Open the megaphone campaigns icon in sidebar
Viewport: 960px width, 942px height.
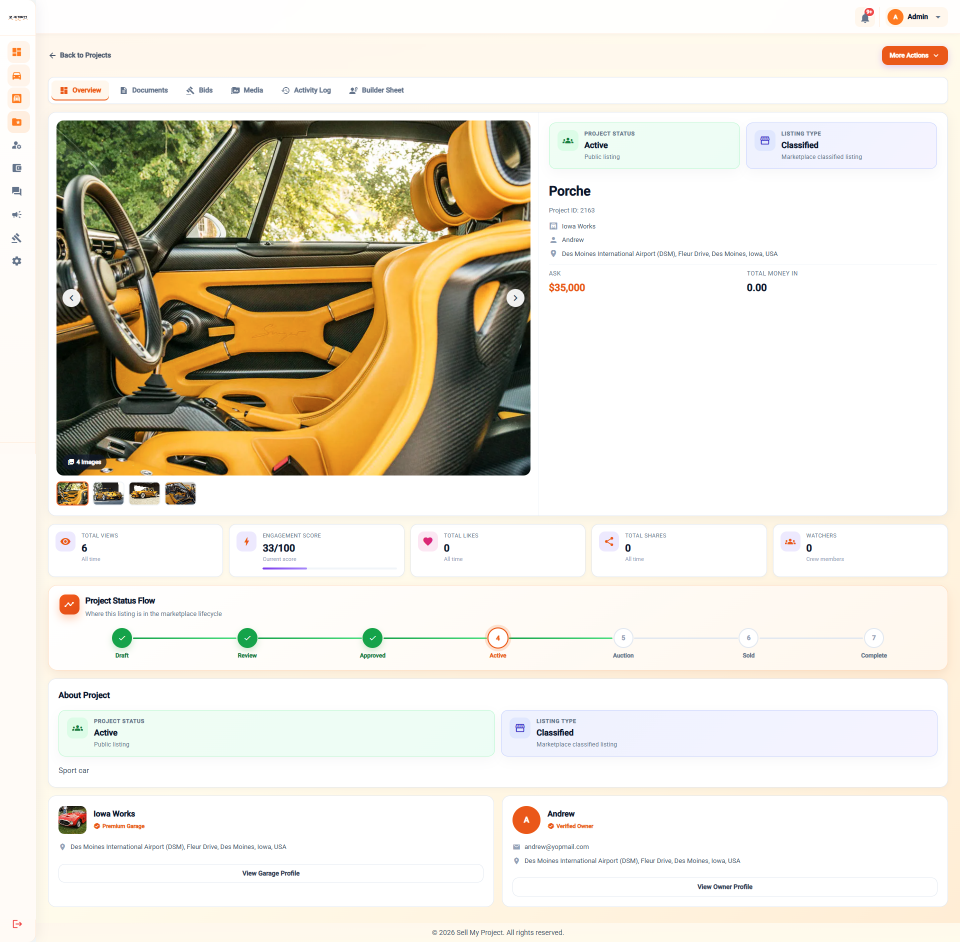coord(17,214)
